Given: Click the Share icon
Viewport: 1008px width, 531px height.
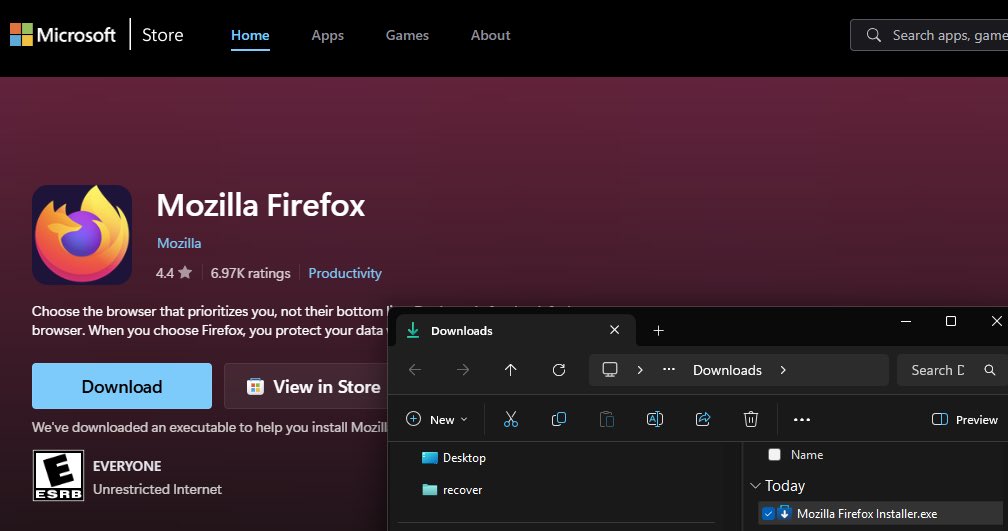Looking at the screenshot, I should pyautogui.click(x=703, y=419).
